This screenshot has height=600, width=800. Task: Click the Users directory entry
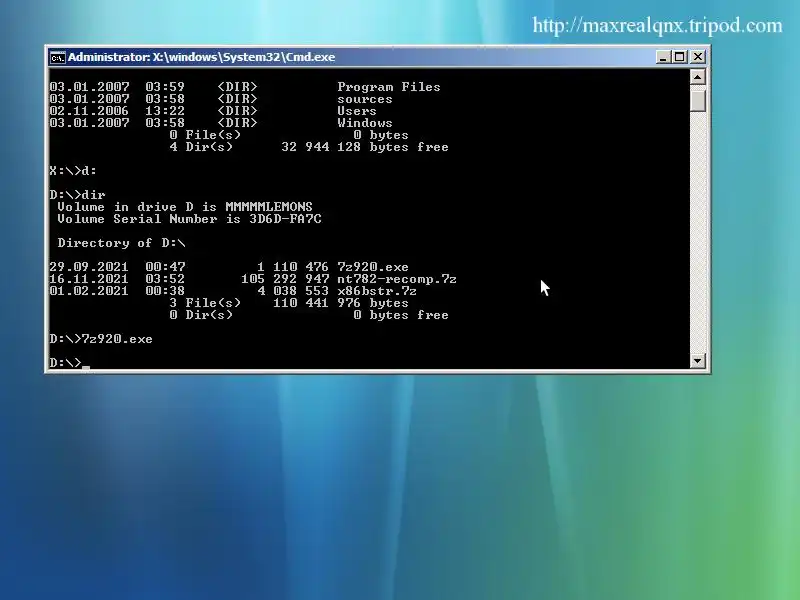357,111
